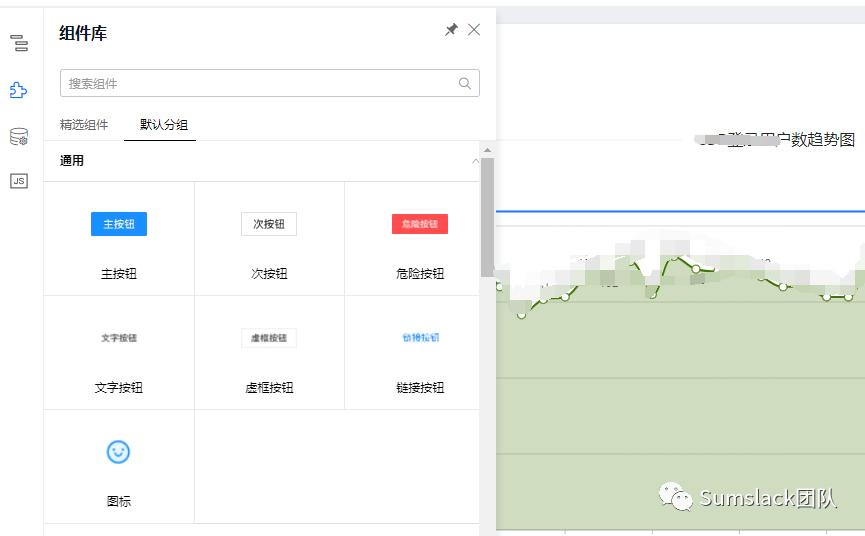Pin the 组件库 panel

click(451, 30)
